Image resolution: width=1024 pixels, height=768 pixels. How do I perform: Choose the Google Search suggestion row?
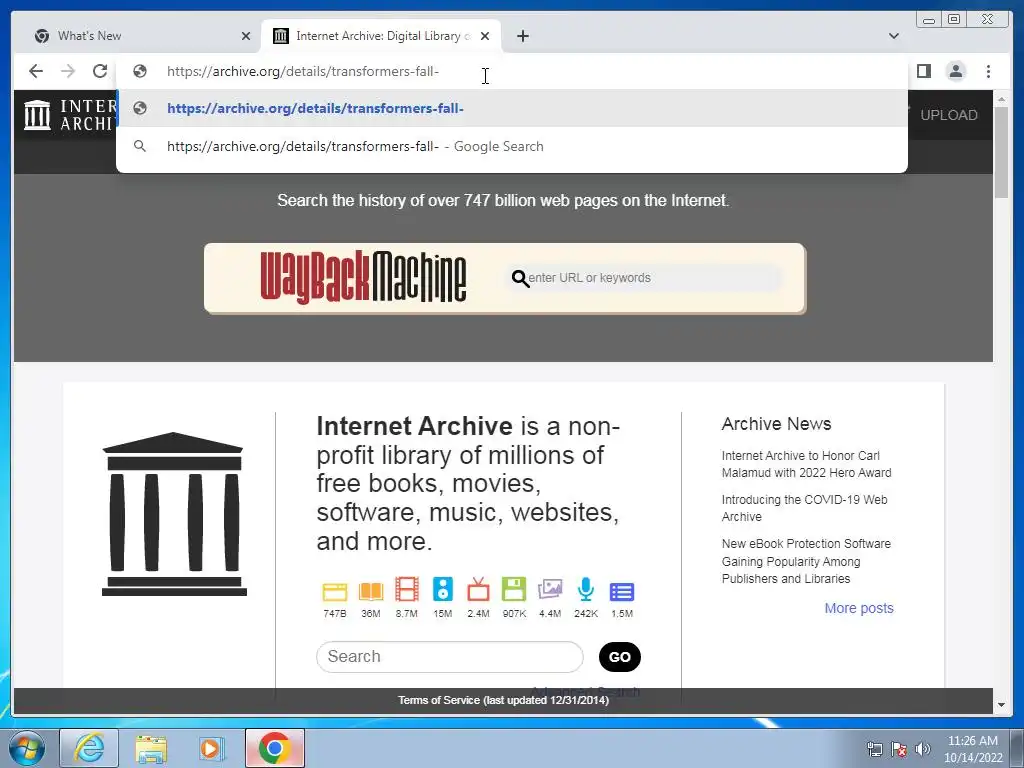pyautogui.click(x=512, y=146)
